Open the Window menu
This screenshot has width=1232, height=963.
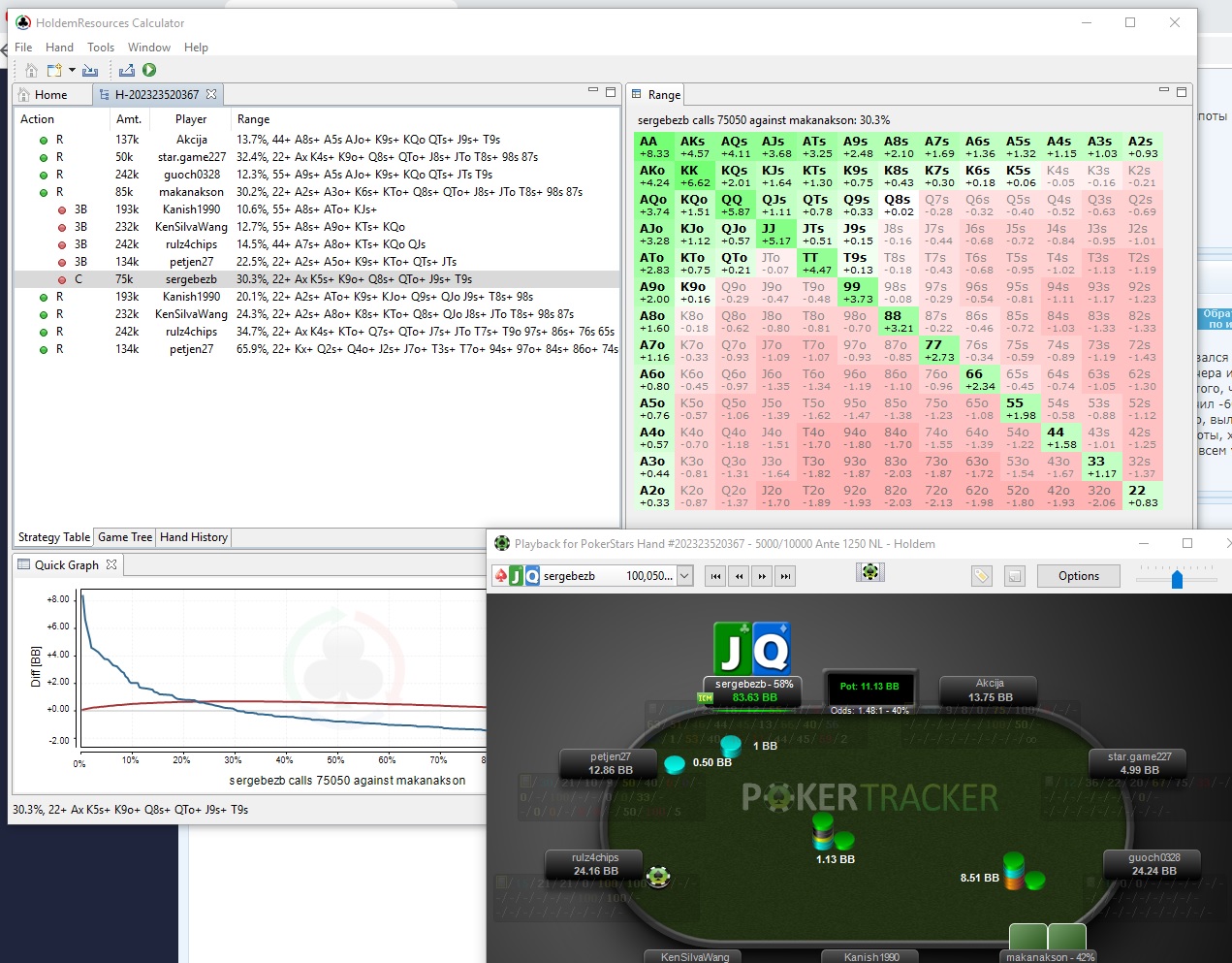pos(149,47)
